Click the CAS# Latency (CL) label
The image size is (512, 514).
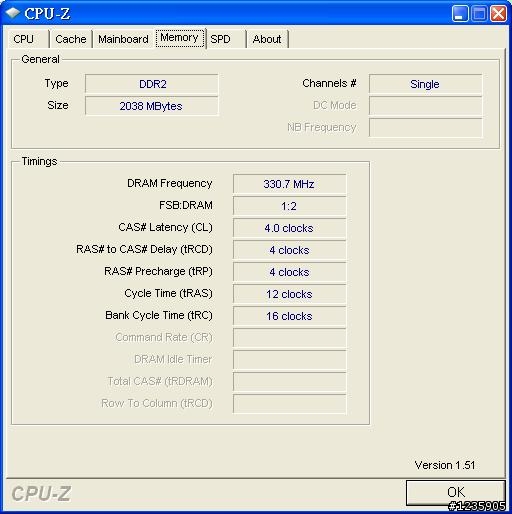(165, 227)
